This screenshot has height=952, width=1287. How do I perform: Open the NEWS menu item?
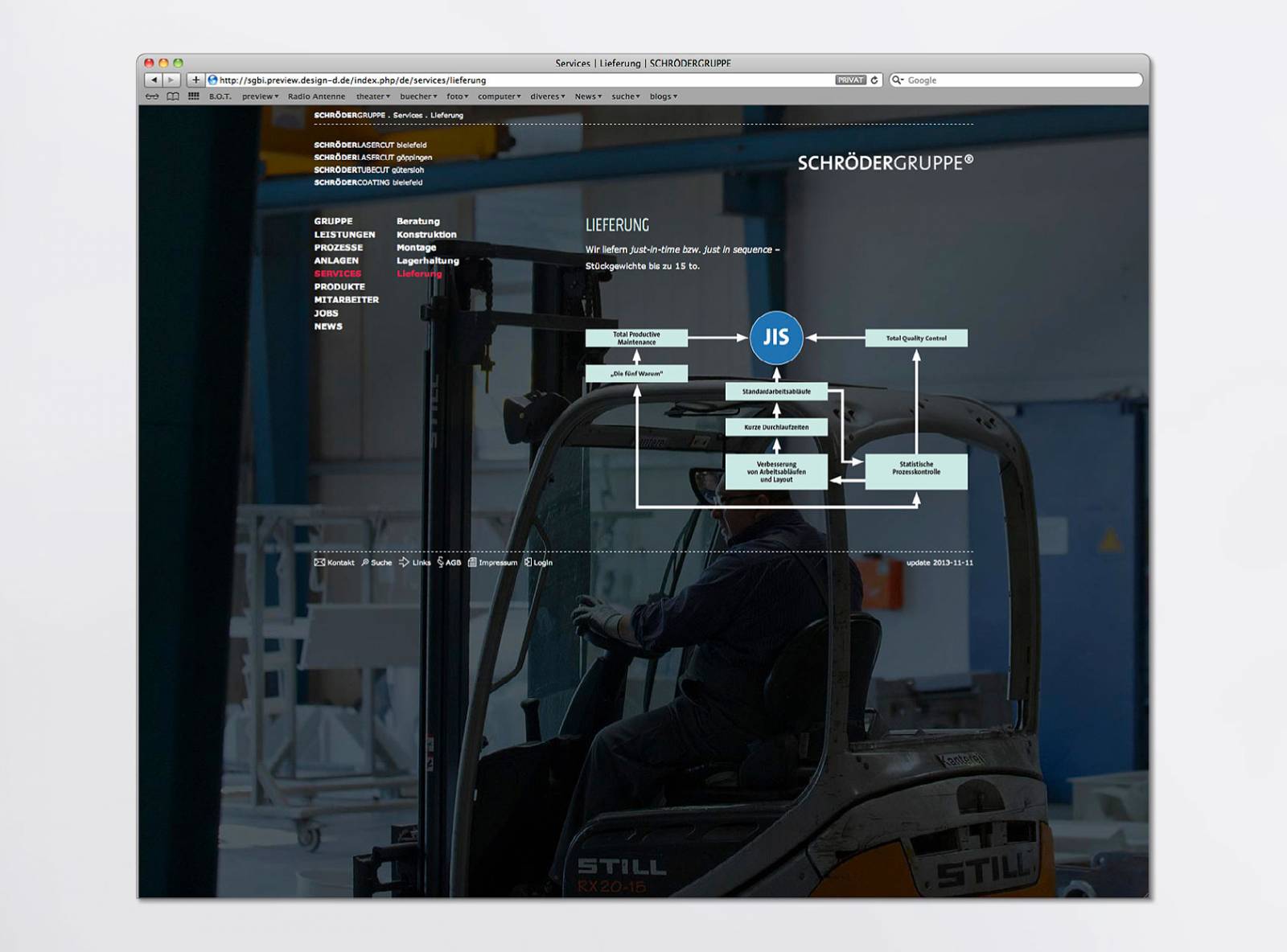(328, 326)
